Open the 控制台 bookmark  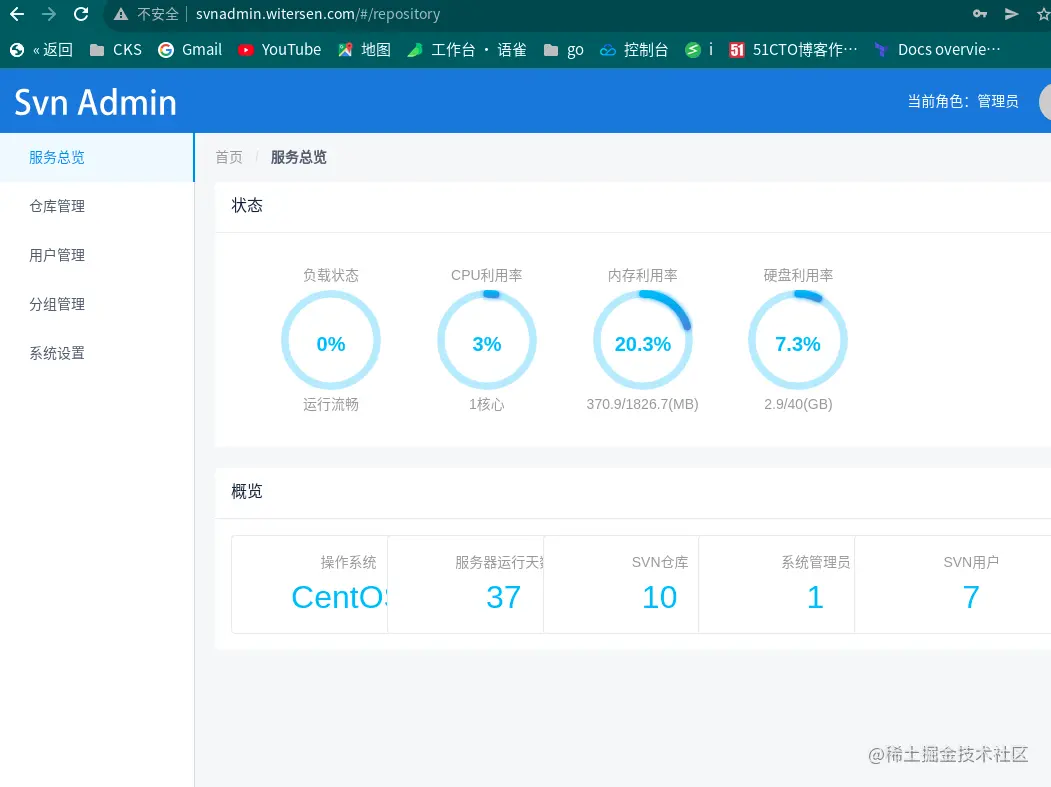(634, 50)
